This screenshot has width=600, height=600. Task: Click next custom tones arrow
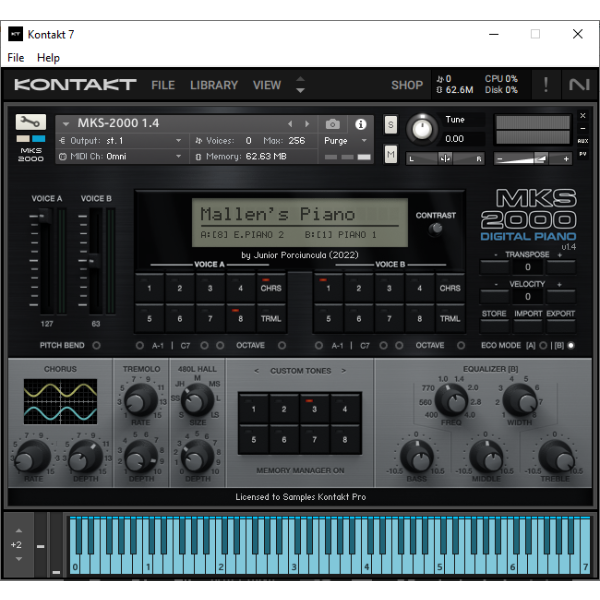[344, 370]
